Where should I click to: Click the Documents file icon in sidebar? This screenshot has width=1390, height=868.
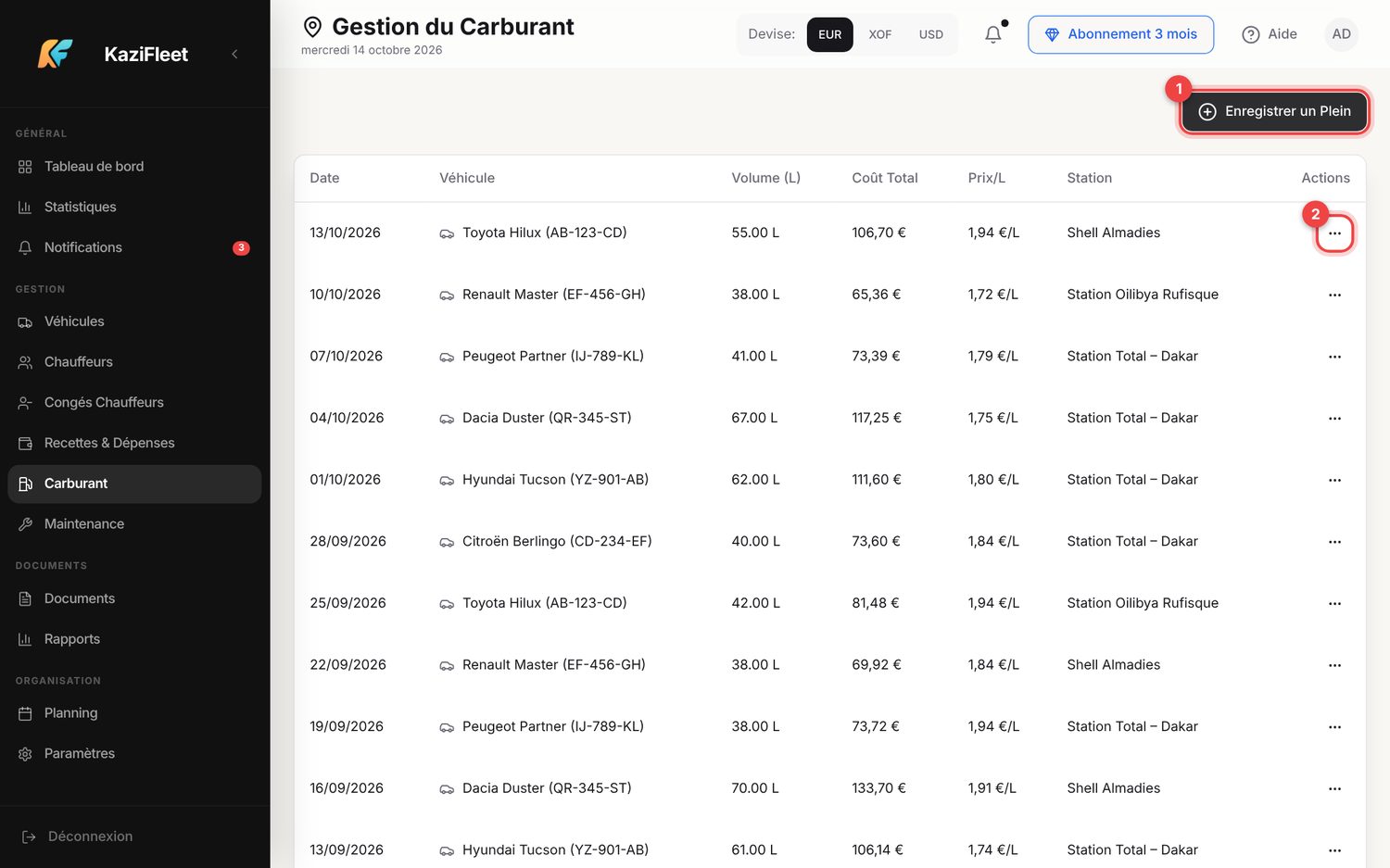tap(25, 598)
